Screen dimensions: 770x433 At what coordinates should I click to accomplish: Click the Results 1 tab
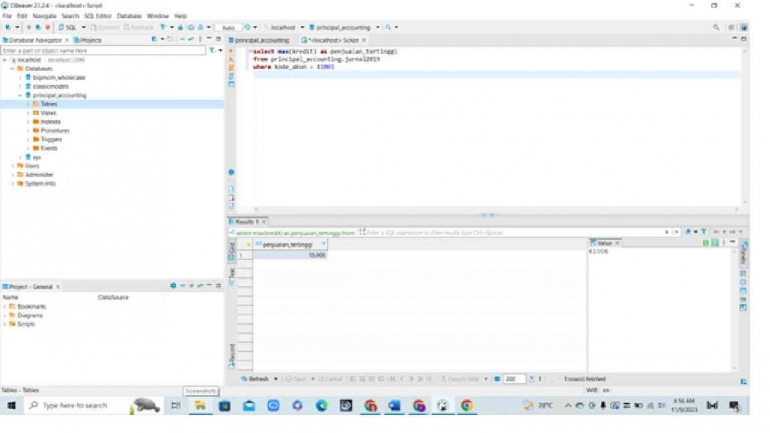pyautogui.click(x=247, y=222)
